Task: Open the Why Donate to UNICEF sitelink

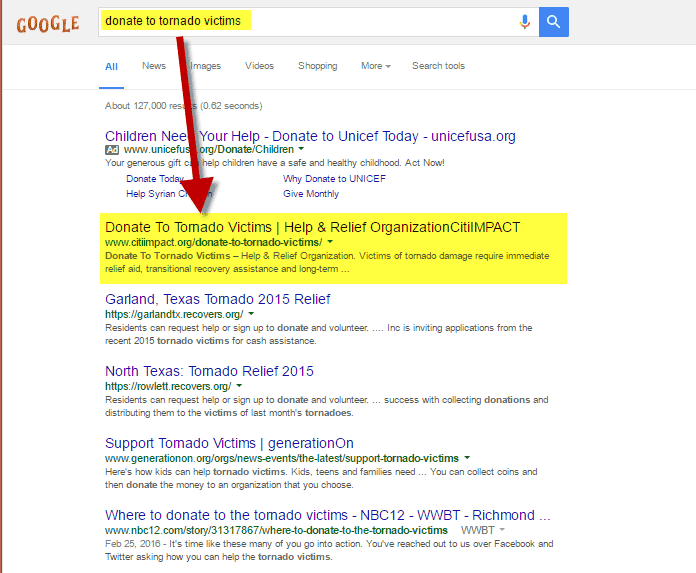Action: [x=334, y=178]
